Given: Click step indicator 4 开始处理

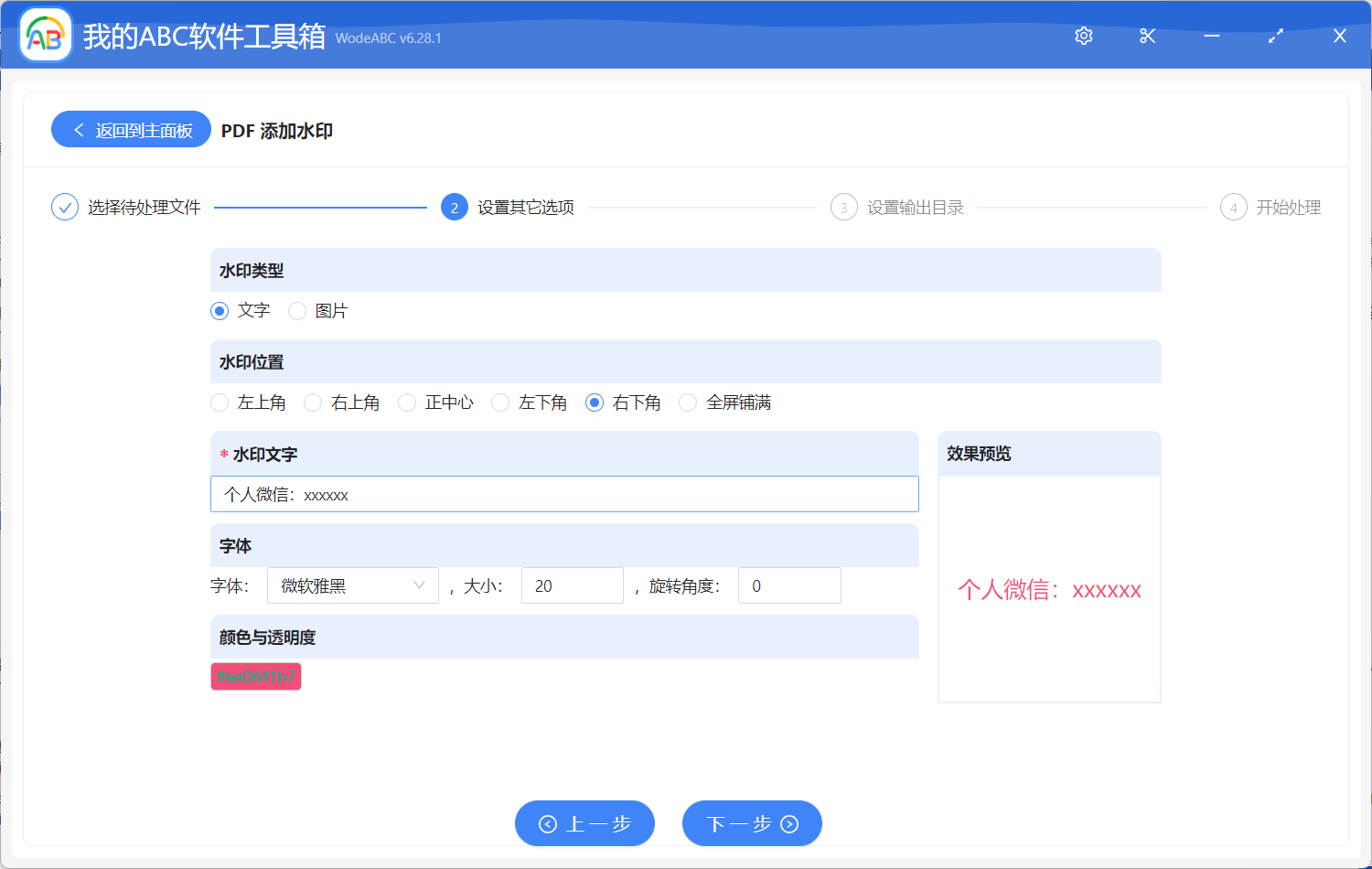Looking at the screenshot, I should coord(1271,207).
